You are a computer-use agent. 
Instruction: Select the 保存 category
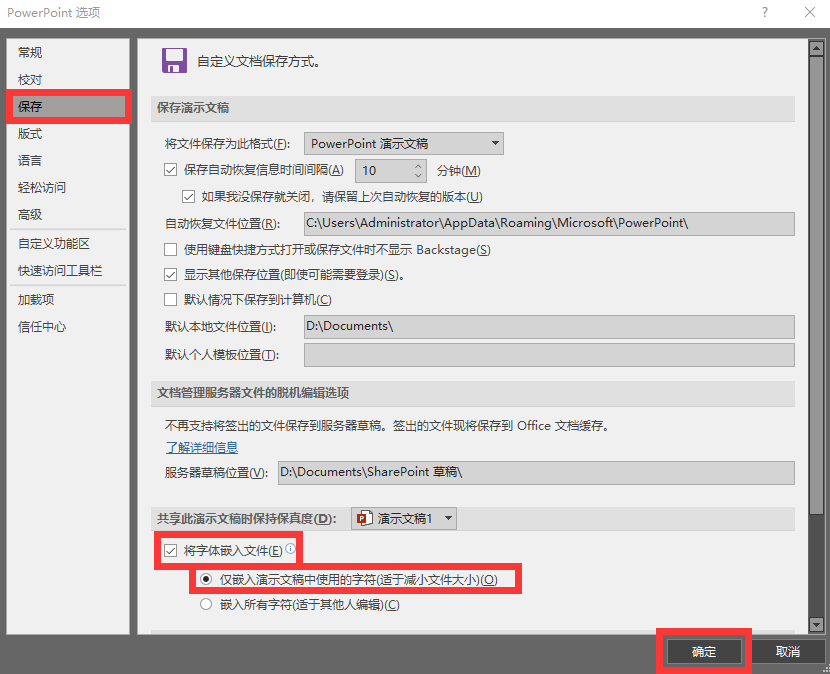(68, 106)
